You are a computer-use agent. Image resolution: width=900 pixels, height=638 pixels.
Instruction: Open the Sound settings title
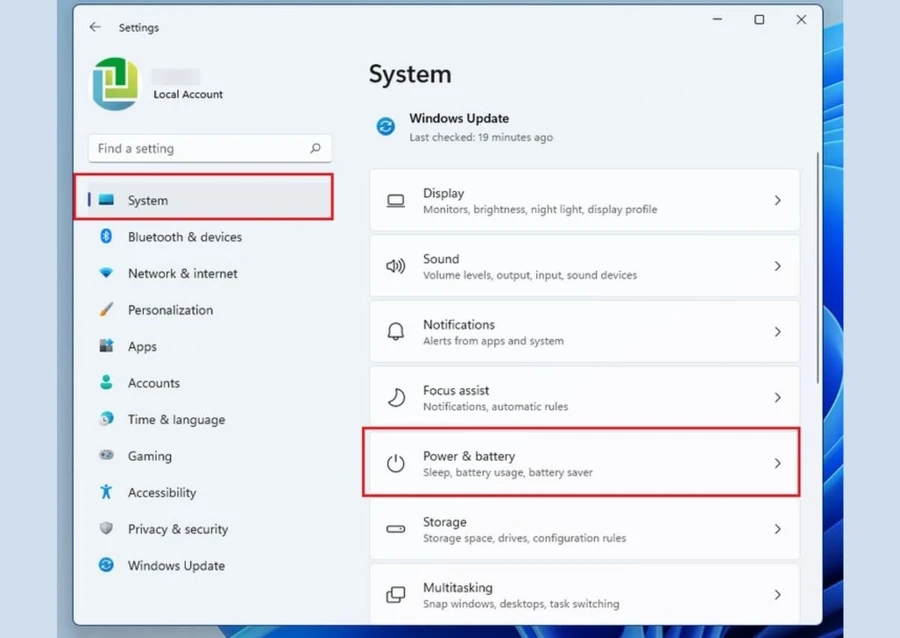441,259
